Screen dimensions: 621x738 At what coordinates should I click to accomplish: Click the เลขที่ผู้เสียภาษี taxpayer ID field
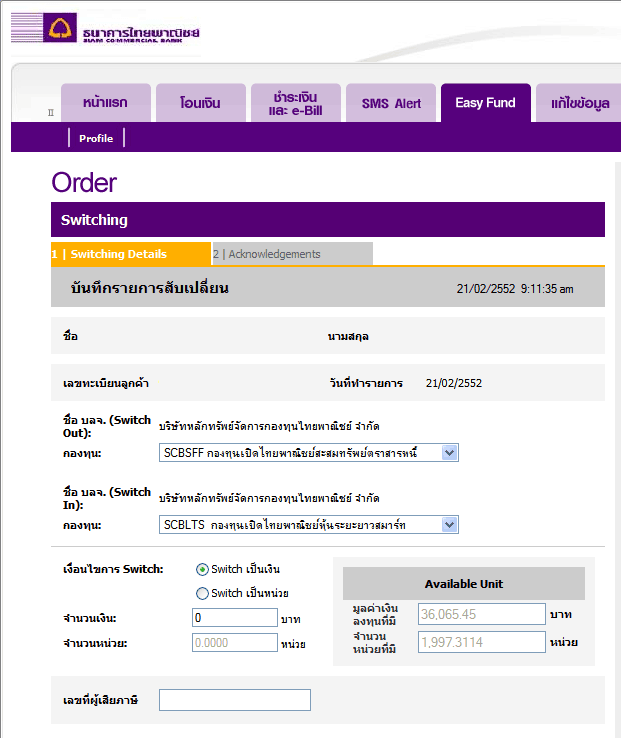pyautogui.click(x=234, y=700)
